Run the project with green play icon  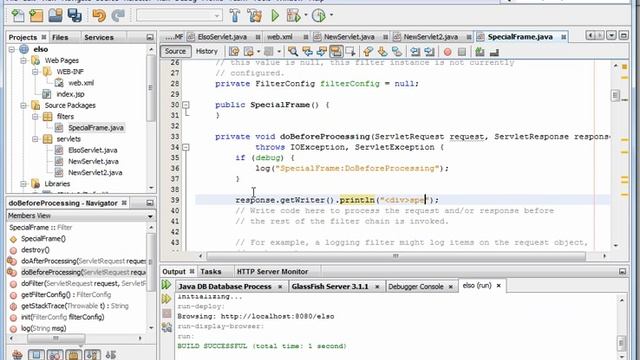[275, 16]
